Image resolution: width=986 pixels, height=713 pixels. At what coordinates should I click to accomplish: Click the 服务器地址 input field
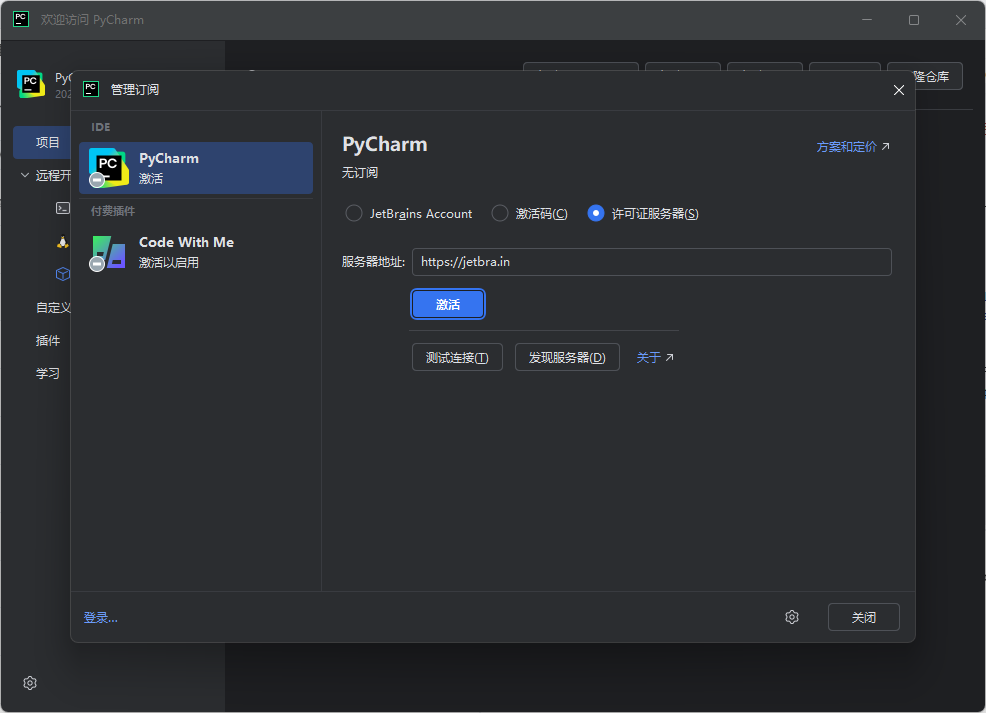pyautogui.click(x=651, y=262)
